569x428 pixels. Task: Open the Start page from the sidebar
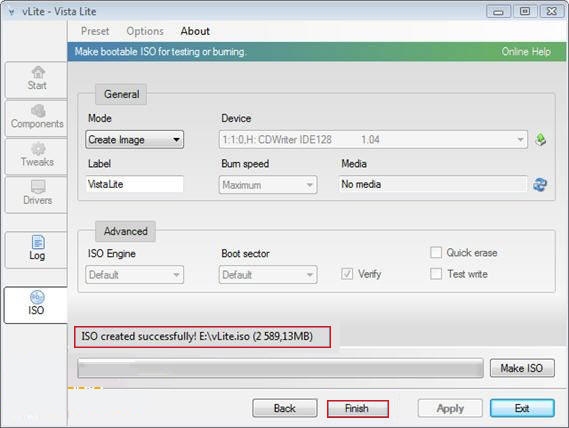36,80
